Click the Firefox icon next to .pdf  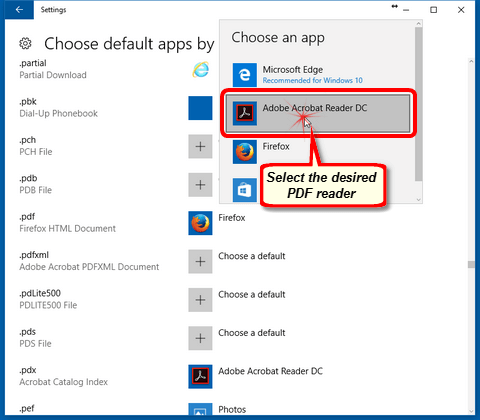tap(200, 223)
